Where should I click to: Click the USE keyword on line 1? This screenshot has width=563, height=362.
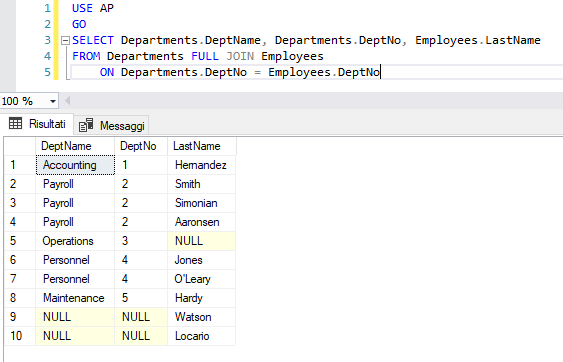pos(82,8)
